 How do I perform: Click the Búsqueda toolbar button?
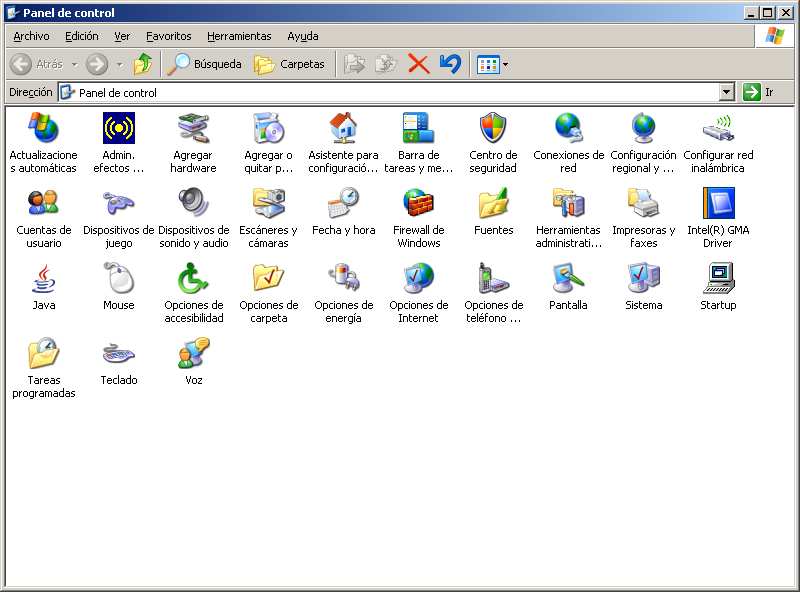tap(205, 64)
